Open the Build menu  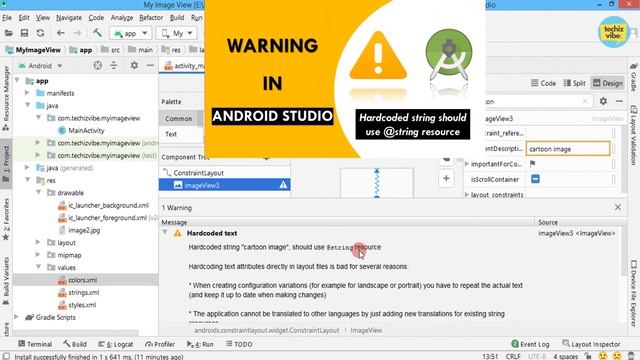click(177, 18)
